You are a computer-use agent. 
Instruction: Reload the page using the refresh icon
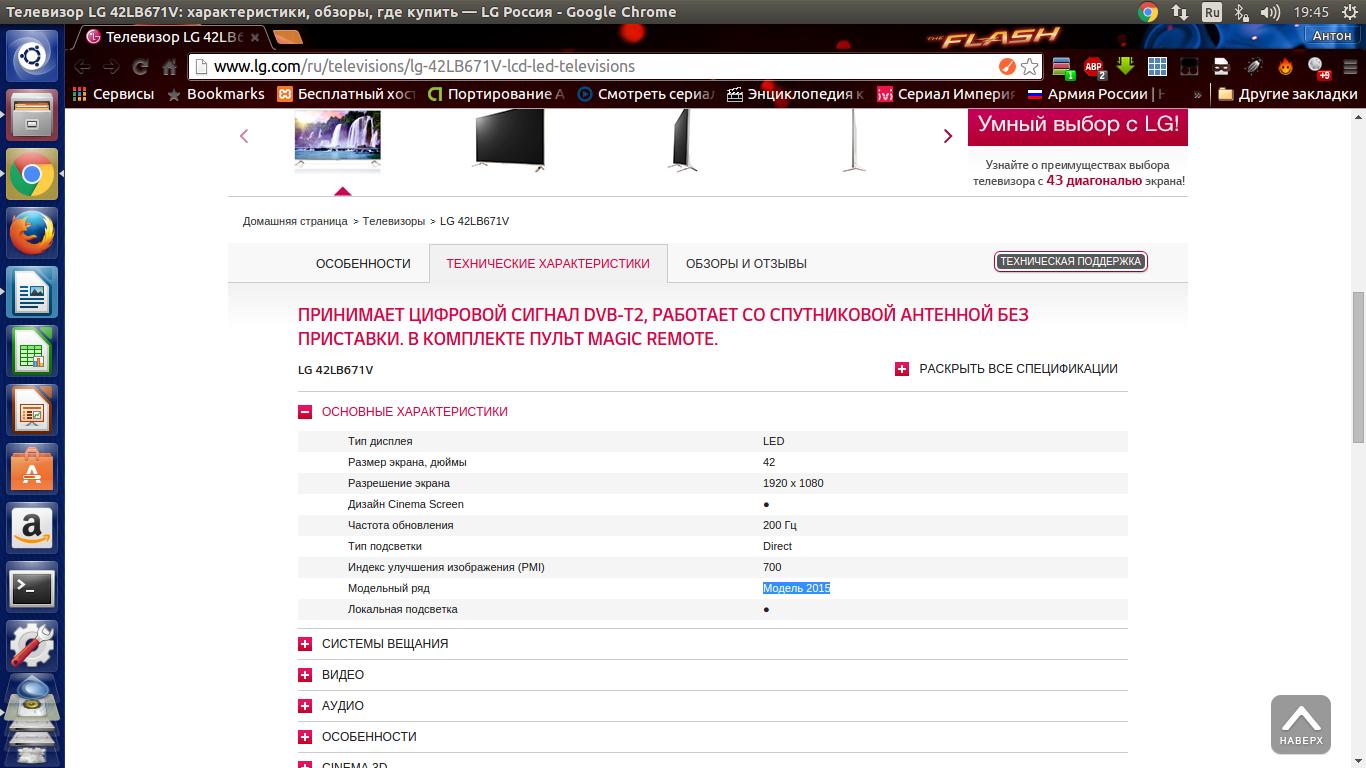click(x=140, y=67)
